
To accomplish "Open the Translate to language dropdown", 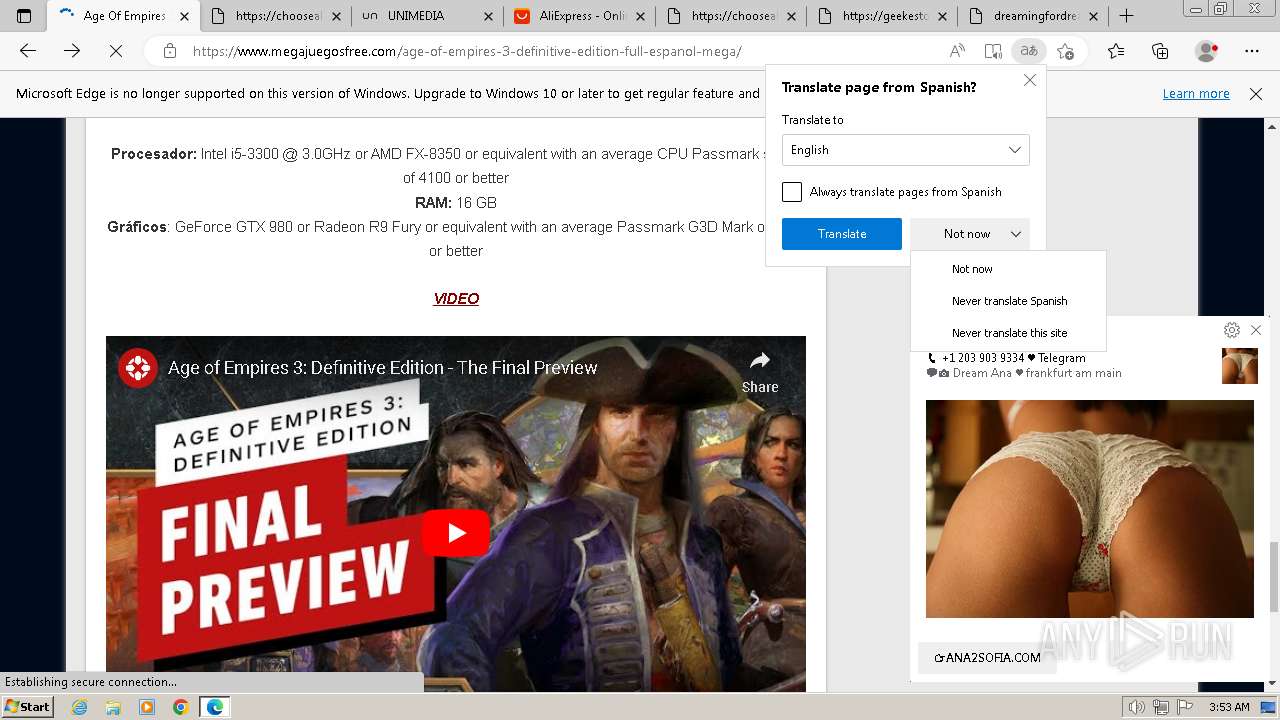I will point(905,150).
